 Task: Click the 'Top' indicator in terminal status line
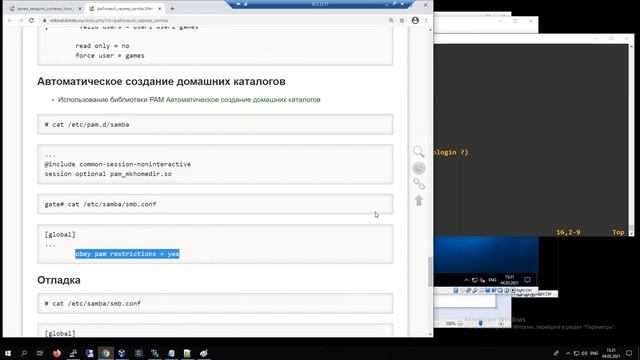pos(618,232)
